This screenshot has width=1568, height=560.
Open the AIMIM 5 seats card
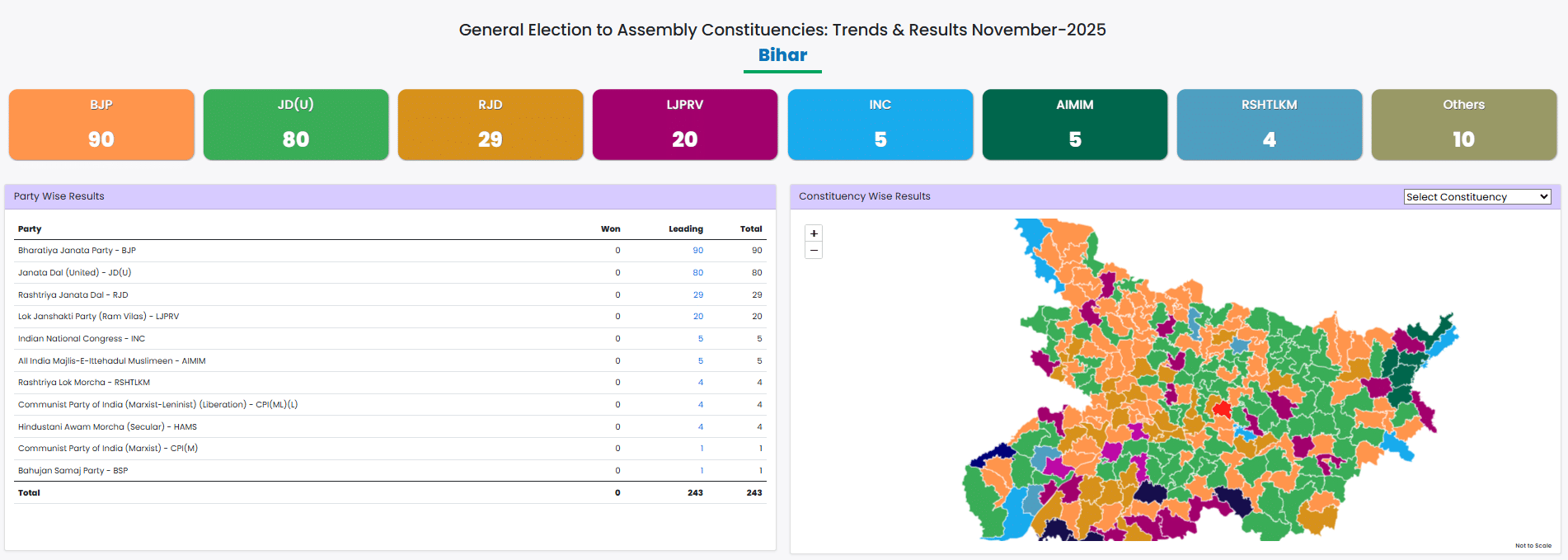pos(1074,125)
